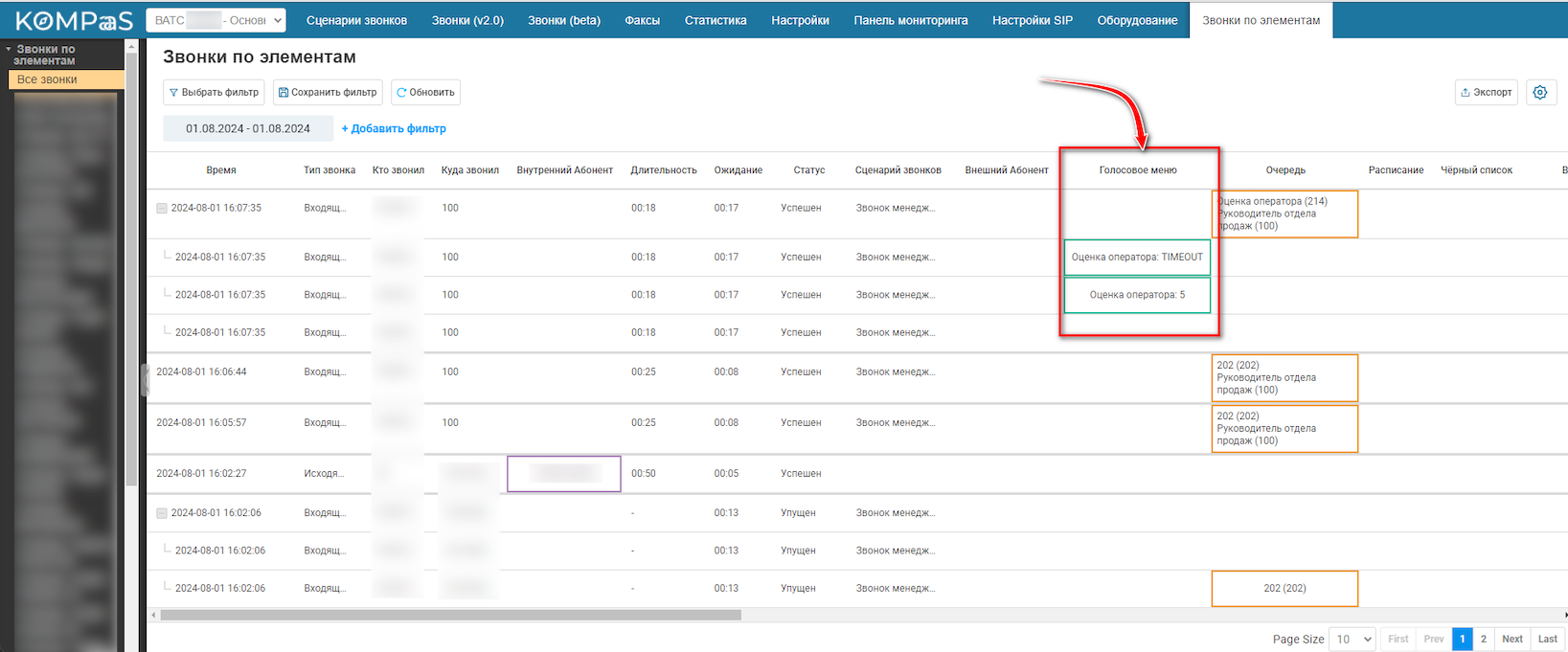Screen dimensions: 1568x652
Task: Open Панель мониторинга menu
Action: tap(911, 20)
